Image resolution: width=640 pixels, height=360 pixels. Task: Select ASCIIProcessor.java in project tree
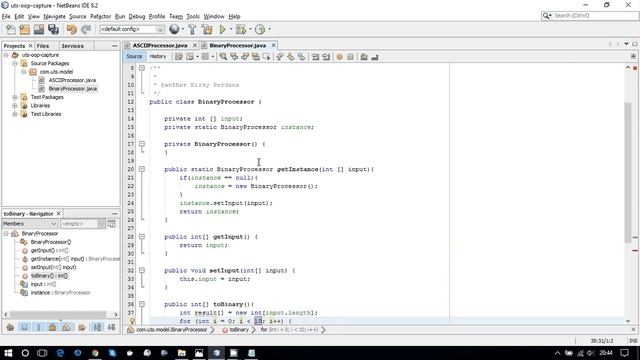point(72,80)
